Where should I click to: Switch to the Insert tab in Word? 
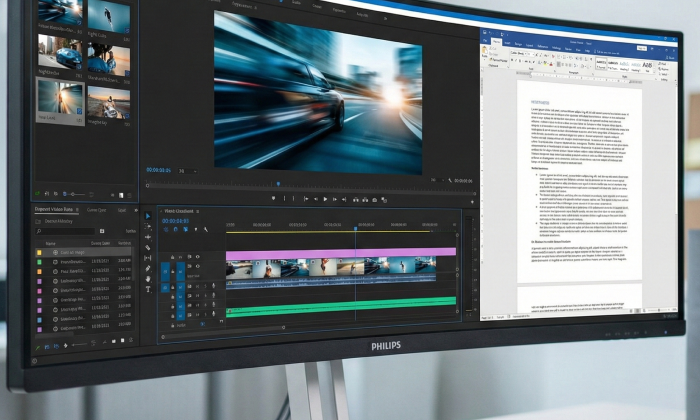(507, 43)
